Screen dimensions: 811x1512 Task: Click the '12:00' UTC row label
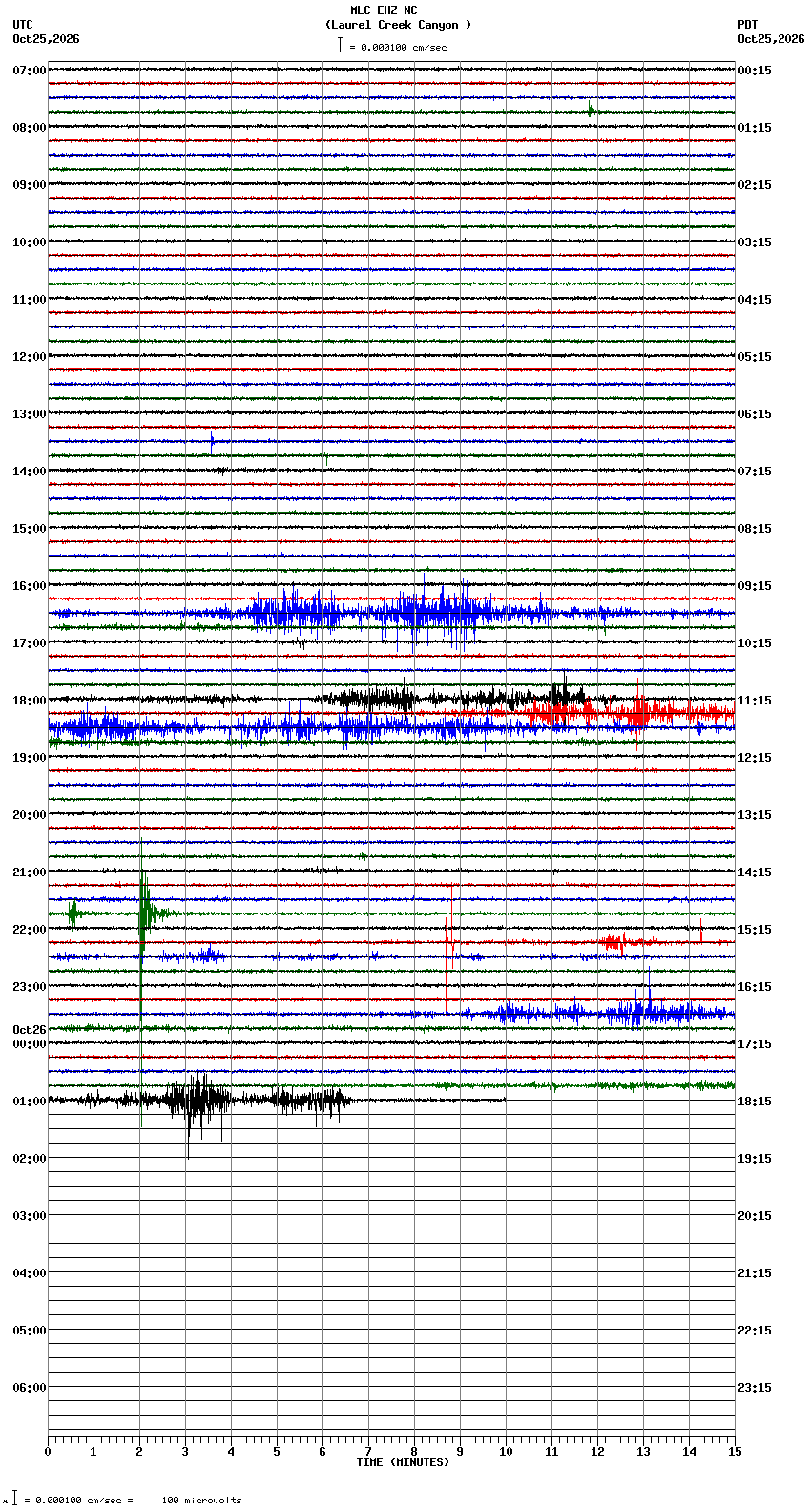tap(30, 357)
